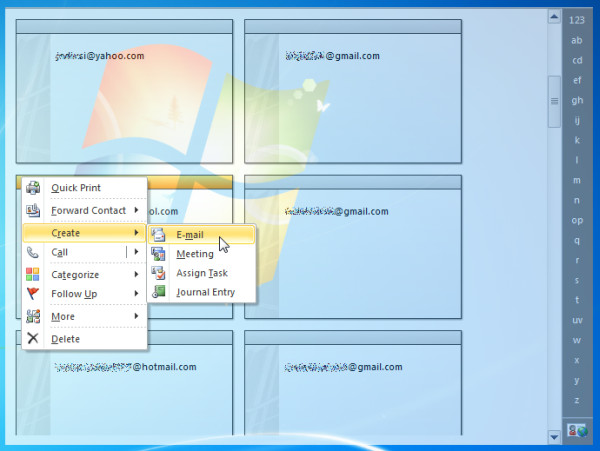Screen dimensions: 600x451
Task: Click the Categorize colored squares icon
Action: pos(33,274)
